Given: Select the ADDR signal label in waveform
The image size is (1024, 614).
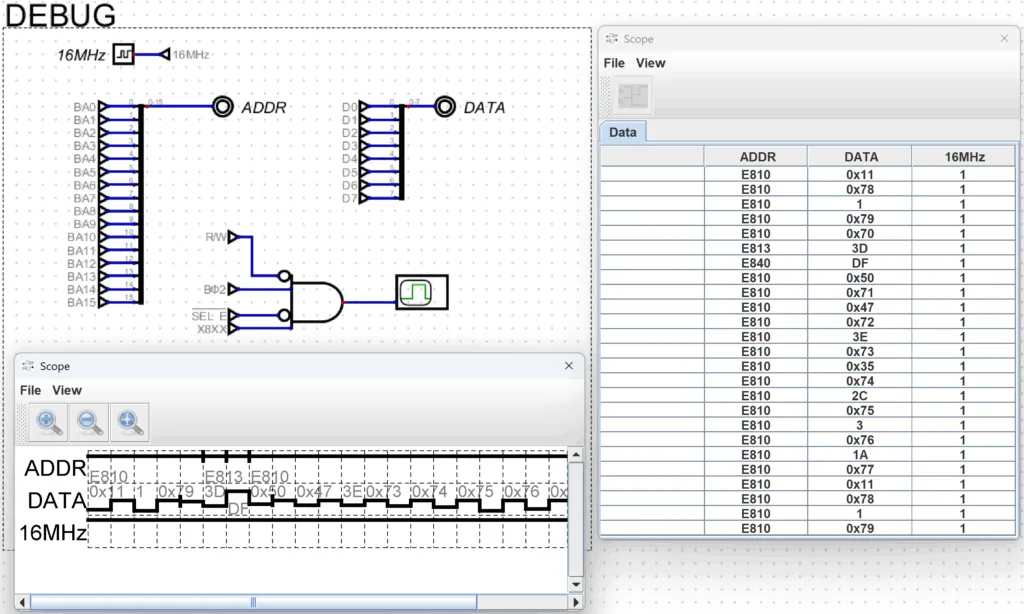Looking at the screenshot, I should pyautogui.click(x=55, y=468).
